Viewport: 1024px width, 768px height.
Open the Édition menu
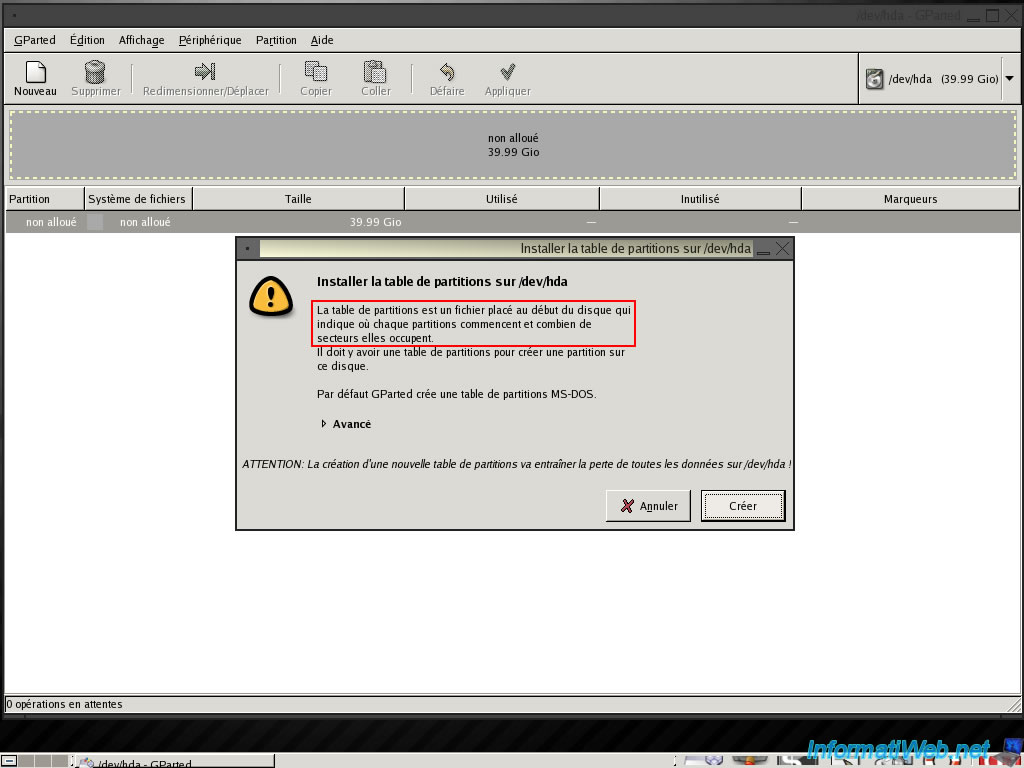pos(87,40)
